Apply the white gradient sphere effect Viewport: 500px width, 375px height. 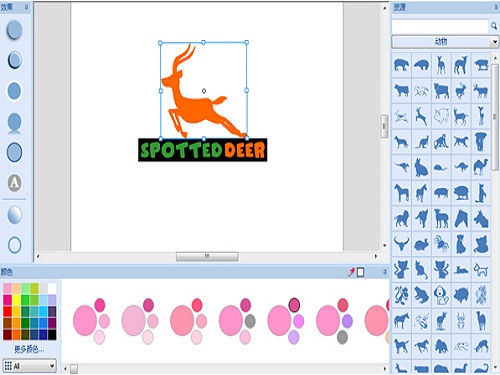click(x=14, y=215)
